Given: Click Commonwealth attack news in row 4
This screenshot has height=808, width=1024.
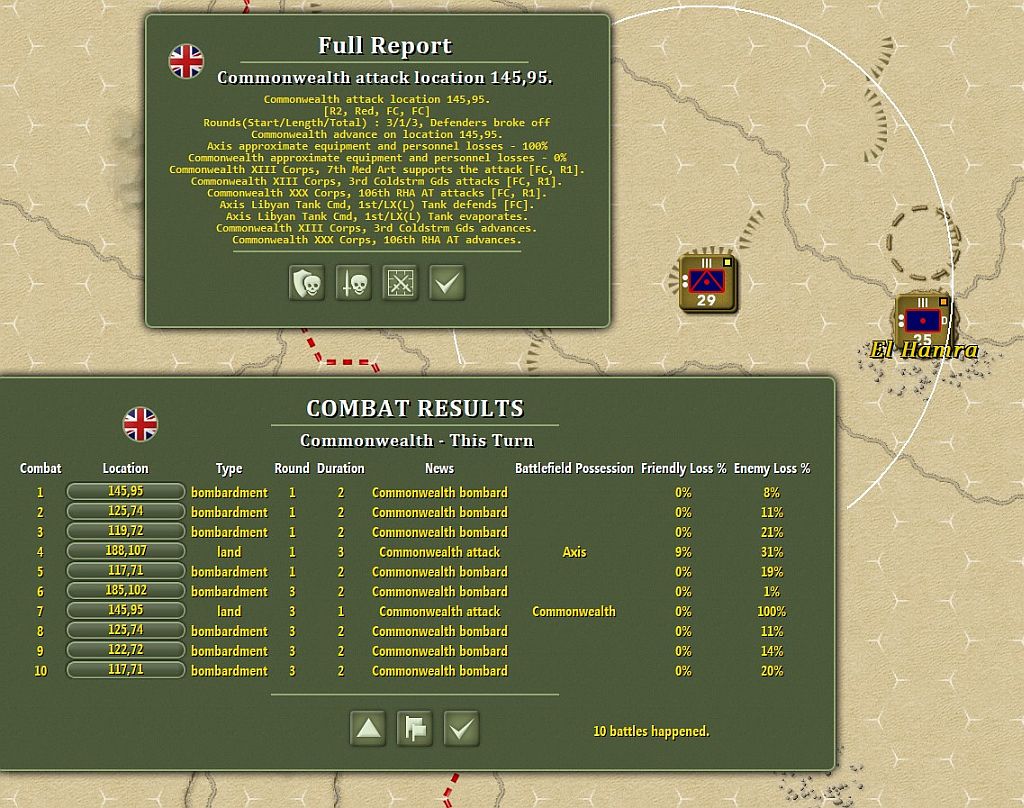Looking at the screenshot, I should [x=440, y=552].
